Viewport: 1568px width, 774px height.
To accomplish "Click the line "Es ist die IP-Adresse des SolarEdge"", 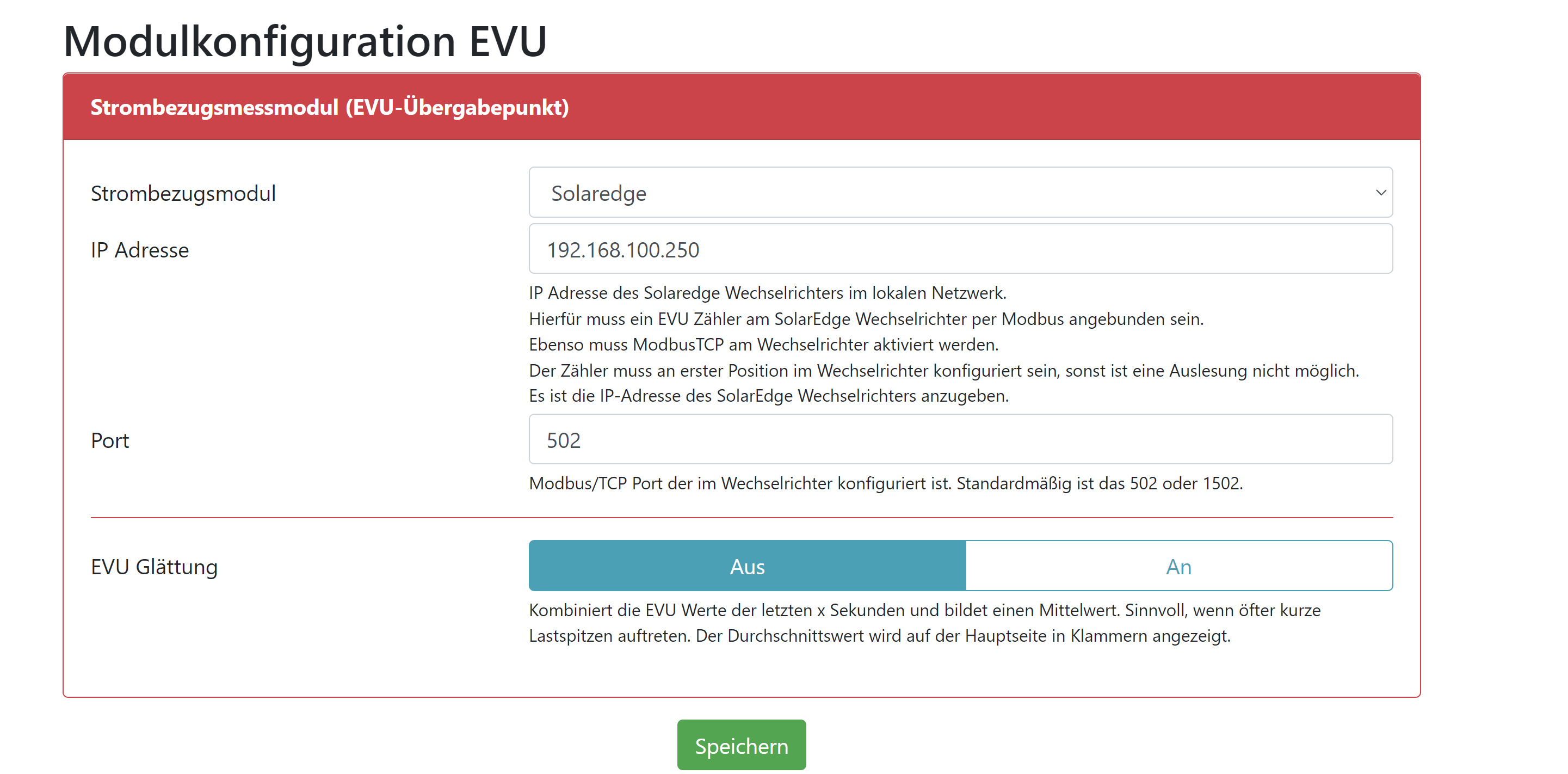I will pos(768,396).
